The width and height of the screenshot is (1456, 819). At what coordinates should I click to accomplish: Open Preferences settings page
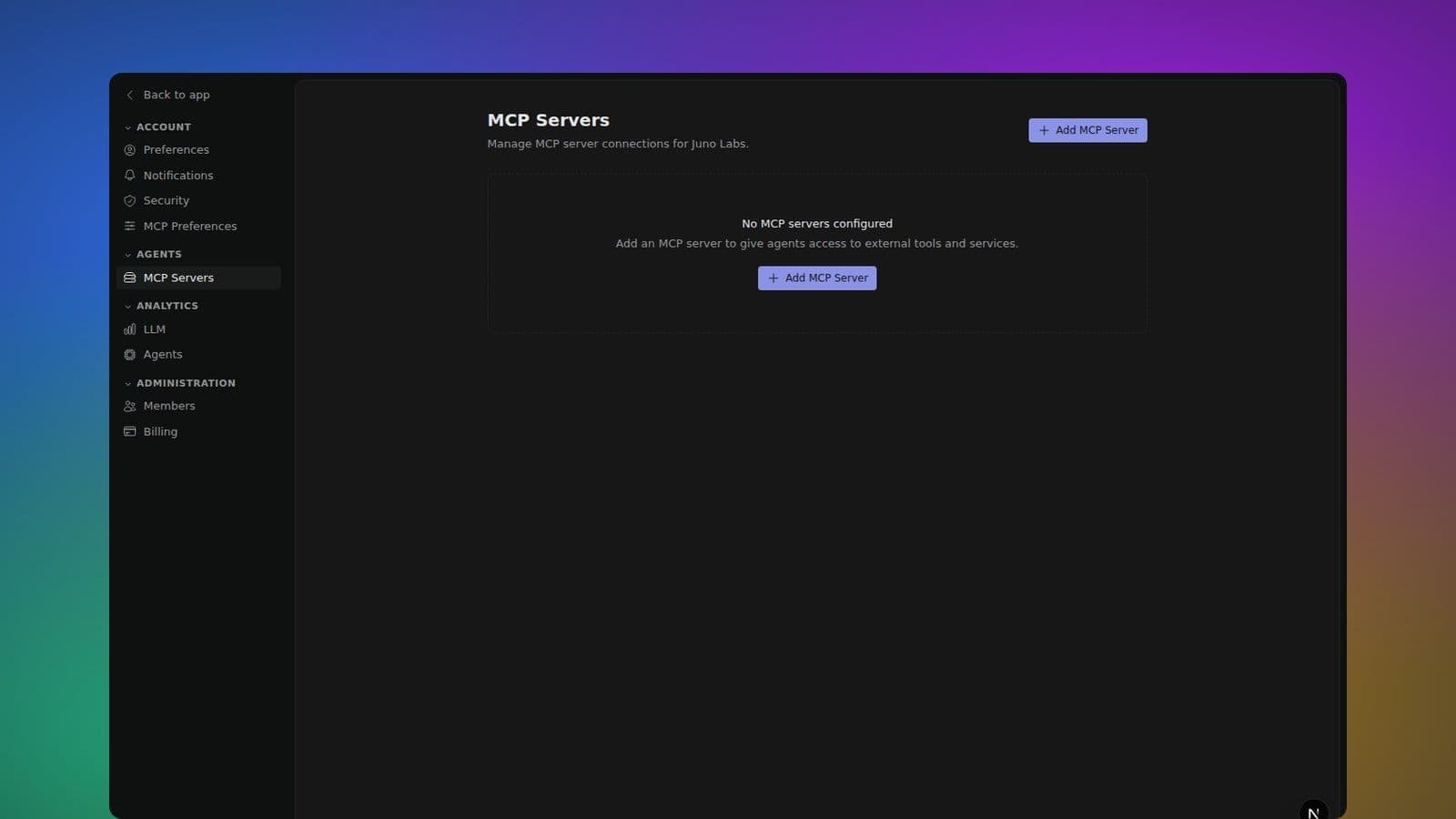pyautogui.click(x=198, y=150)
